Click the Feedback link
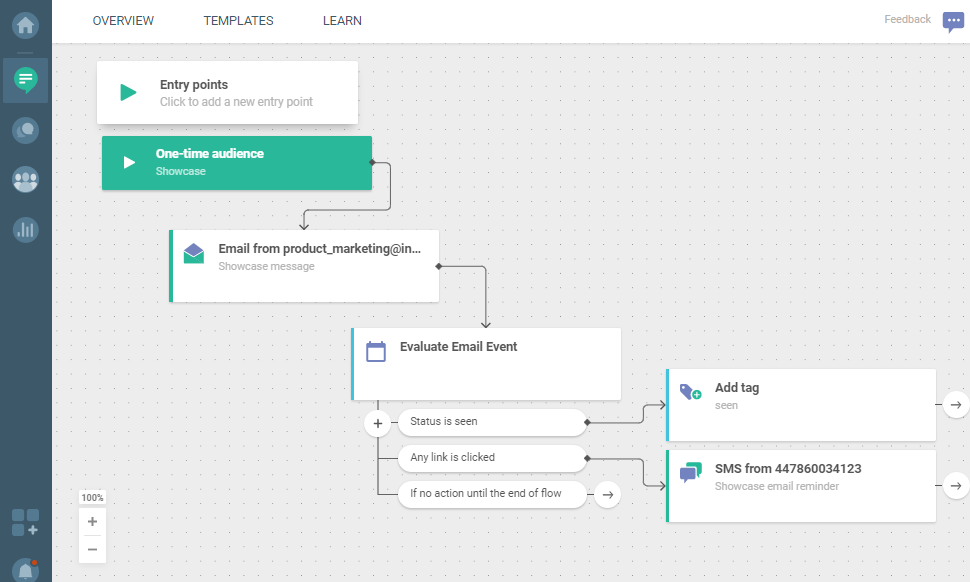Image resolution: width=970 pixels, height=582 pixels. tap(907, 20)
